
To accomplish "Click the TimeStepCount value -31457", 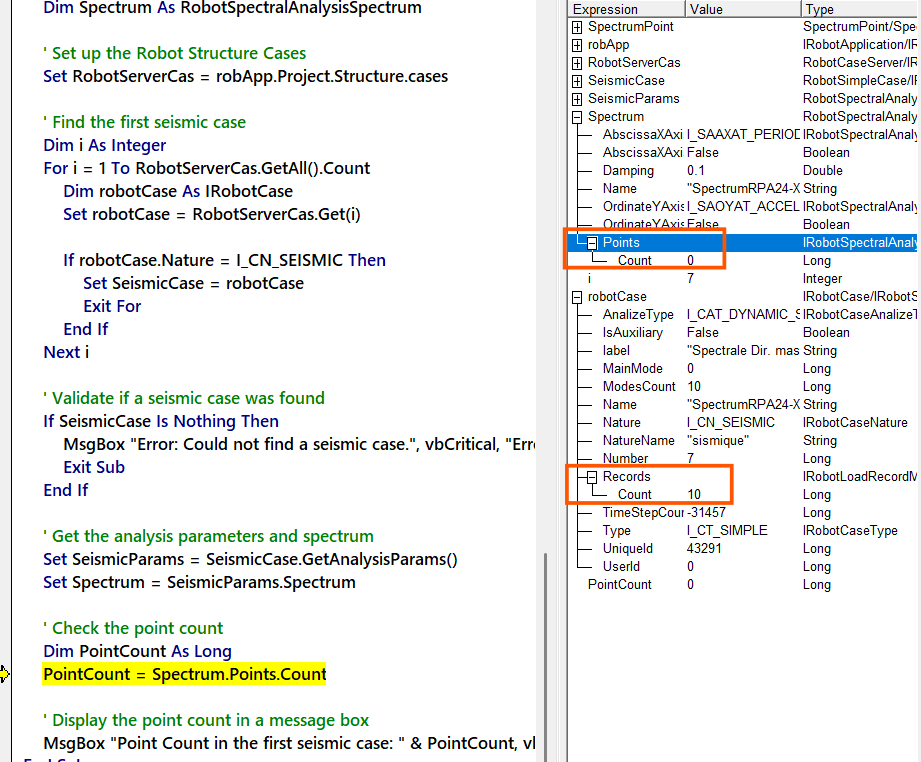I will [x=706, y=513].
